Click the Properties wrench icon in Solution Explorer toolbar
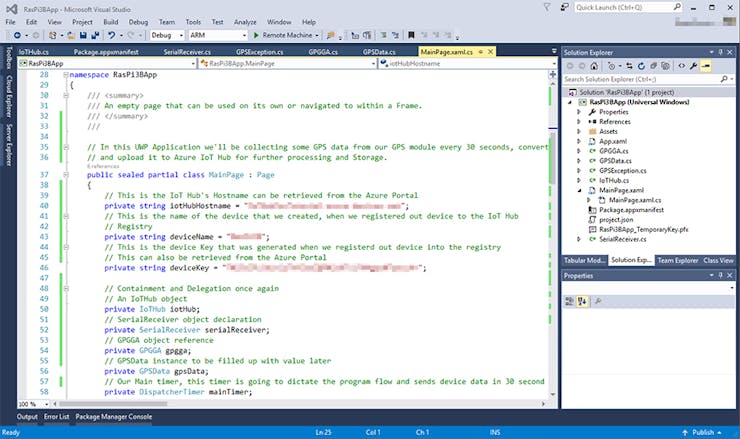This screenshot has height=439, width=740. [x=693, y=66]
